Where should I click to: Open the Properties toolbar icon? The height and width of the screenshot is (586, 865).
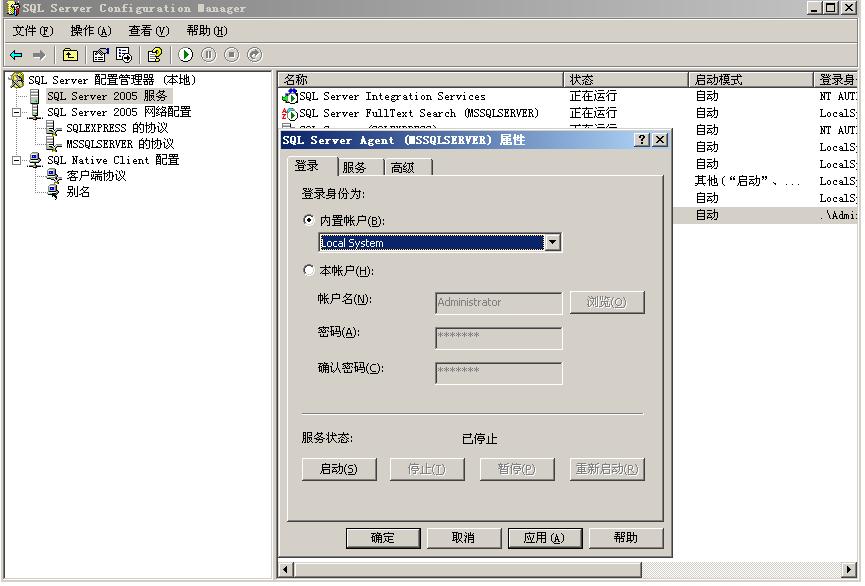pos(100,55)
